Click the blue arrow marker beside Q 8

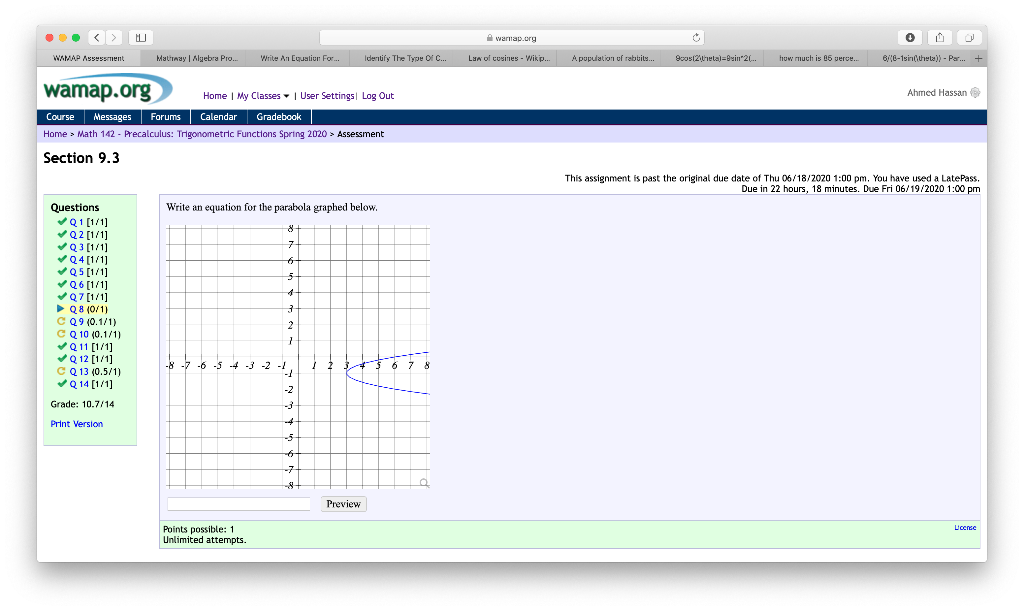[x=61, y=308]
